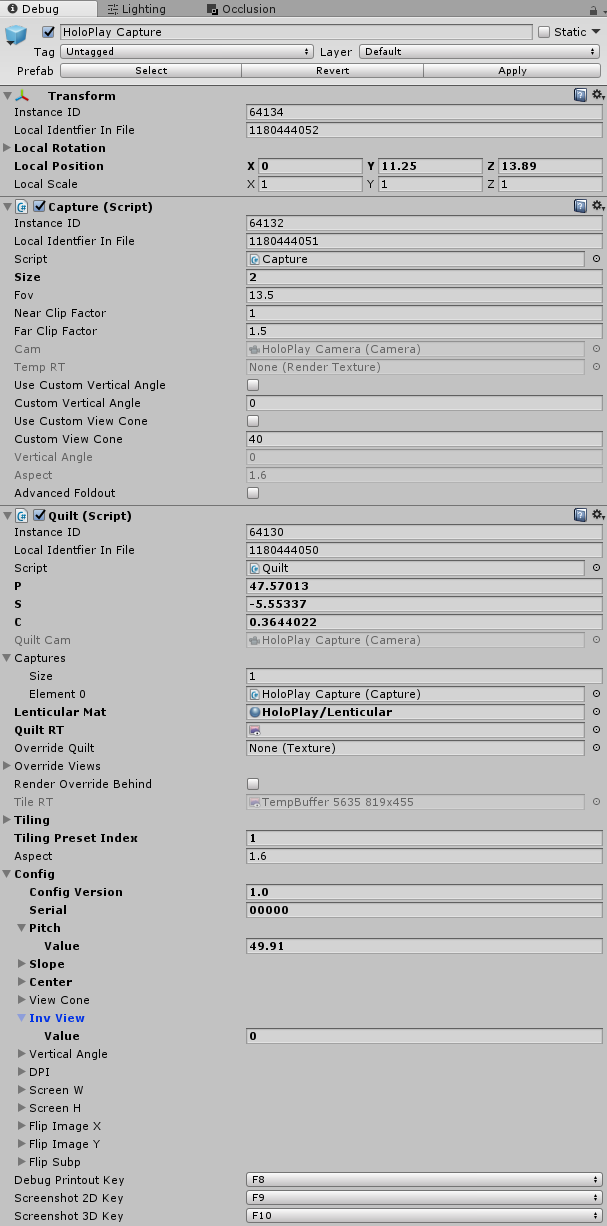Expand the Override Views foldout
Viewport: 607px width, 1226px height.
pos(8,766)
